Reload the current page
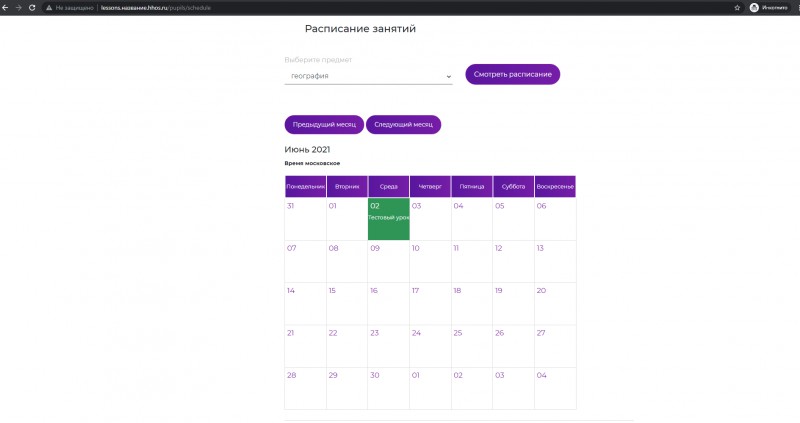 [32, 7]
